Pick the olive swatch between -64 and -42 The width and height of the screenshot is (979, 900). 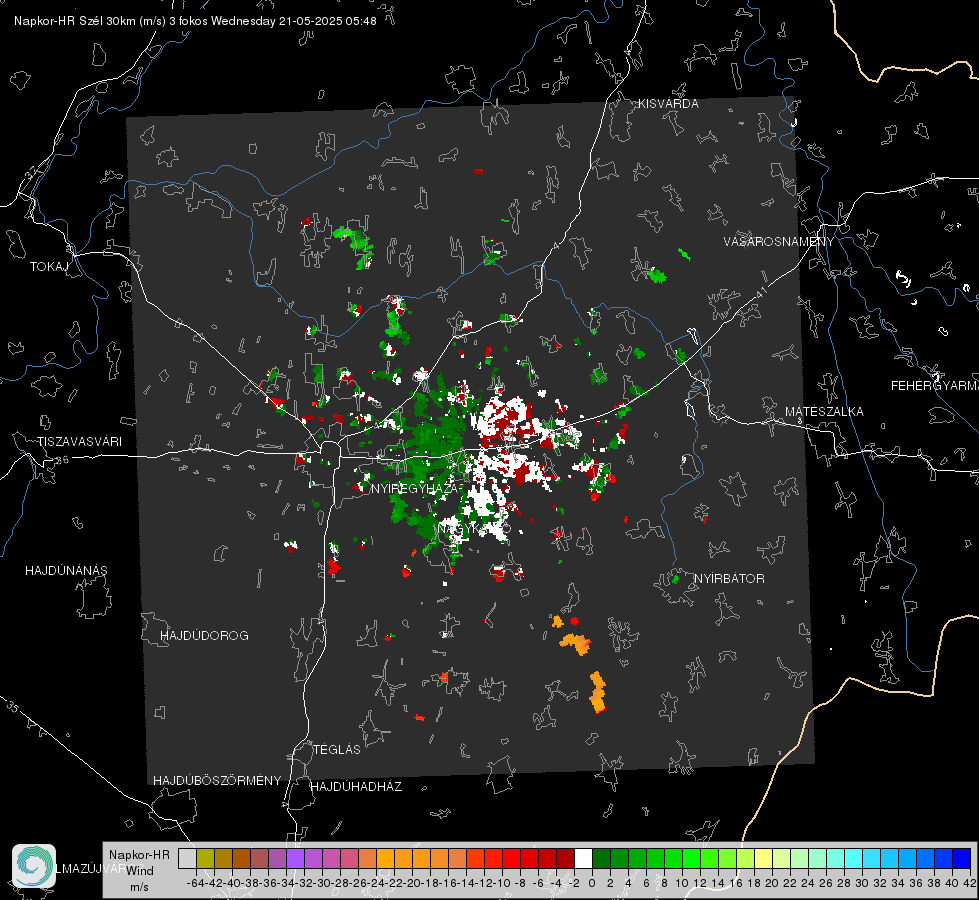click(205, 858)
